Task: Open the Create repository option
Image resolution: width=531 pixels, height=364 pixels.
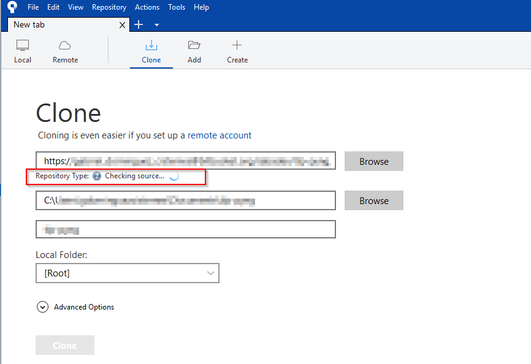Action: (237, 51)
